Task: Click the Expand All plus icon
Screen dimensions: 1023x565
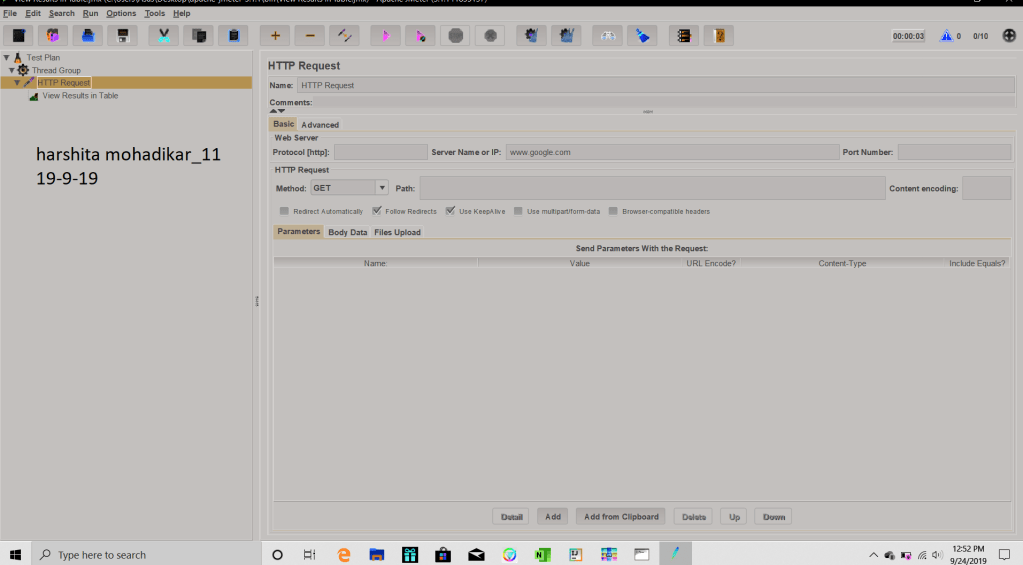Action: 275,36
